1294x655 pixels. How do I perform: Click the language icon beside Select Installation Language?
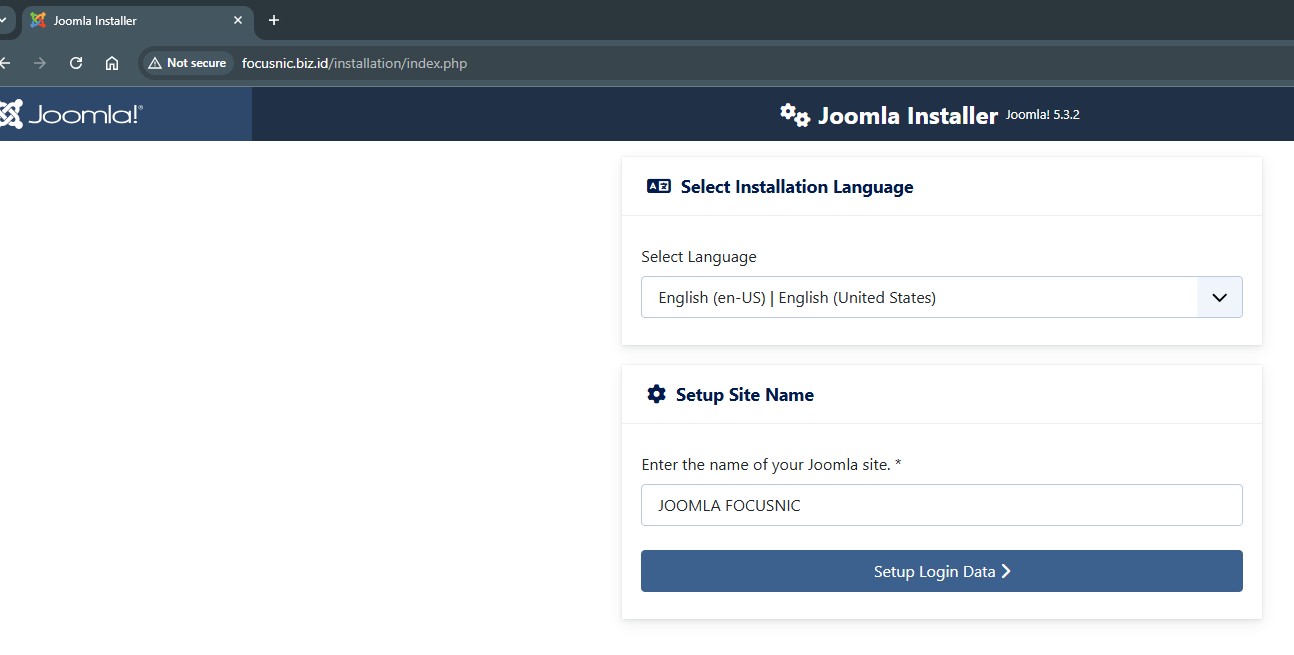(659, 186)
